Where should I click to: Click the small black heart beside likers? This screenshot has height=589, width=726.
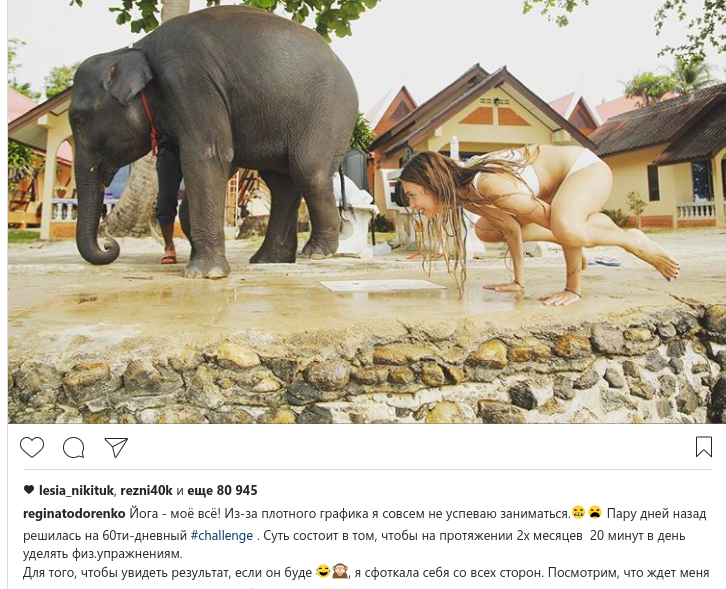tap(29, 489)
